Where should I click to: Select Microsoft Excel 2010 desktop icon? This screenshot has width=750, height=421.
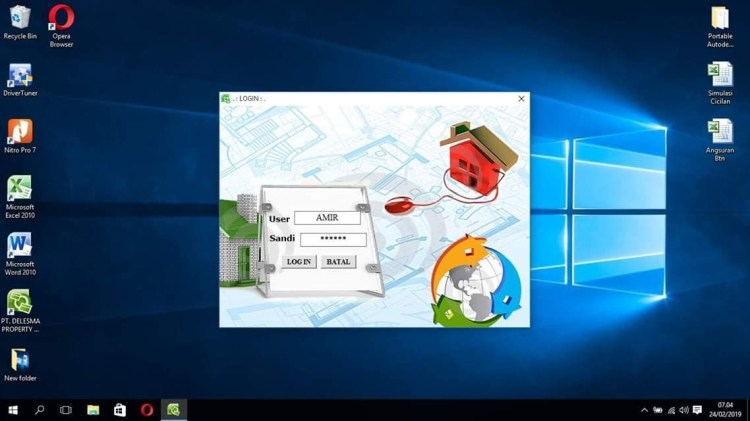20,189
